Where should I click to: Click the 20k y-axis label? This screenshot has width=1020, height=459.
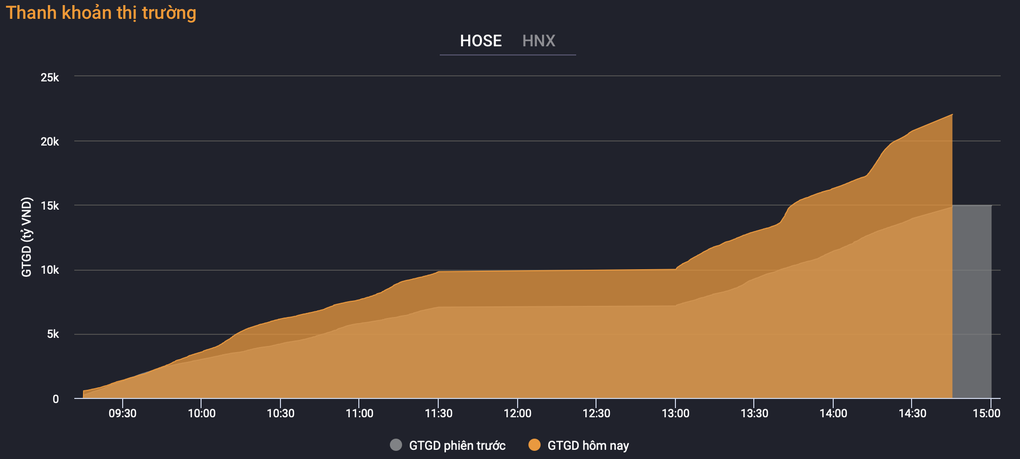click(x=49, y=141)
